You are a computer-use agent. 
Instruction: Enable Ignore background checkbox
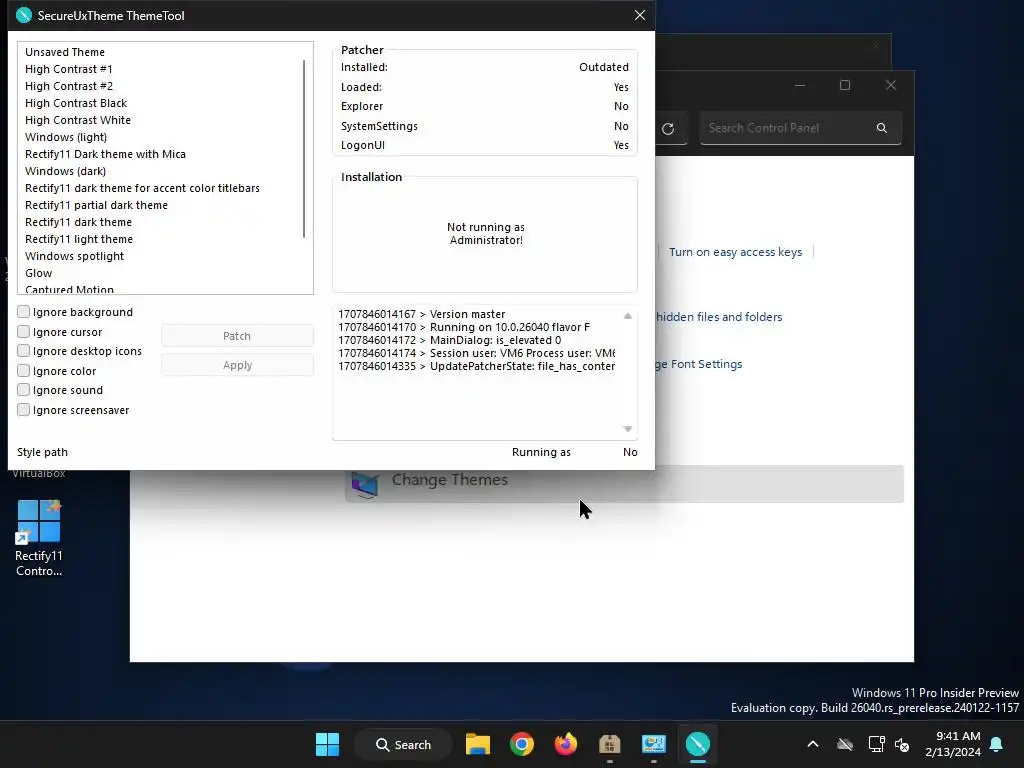(24, 312)
